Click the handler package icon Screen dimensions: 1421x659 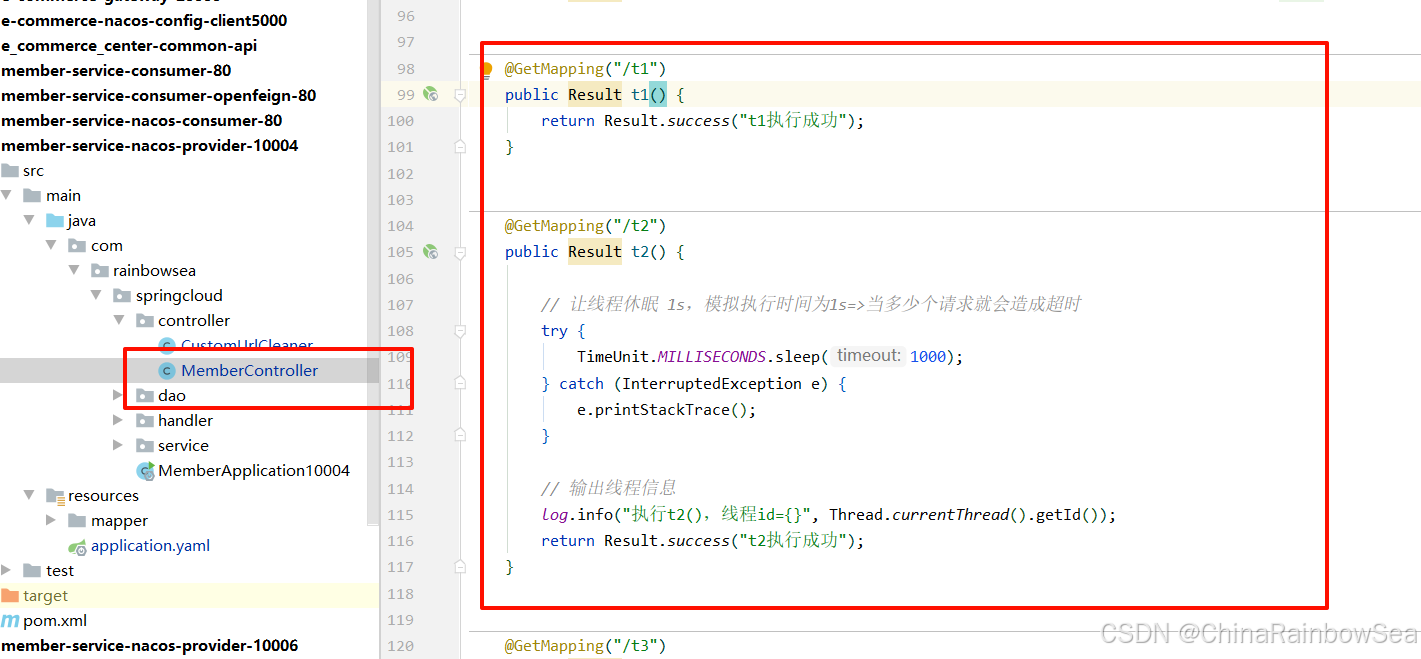pos(144,420)
